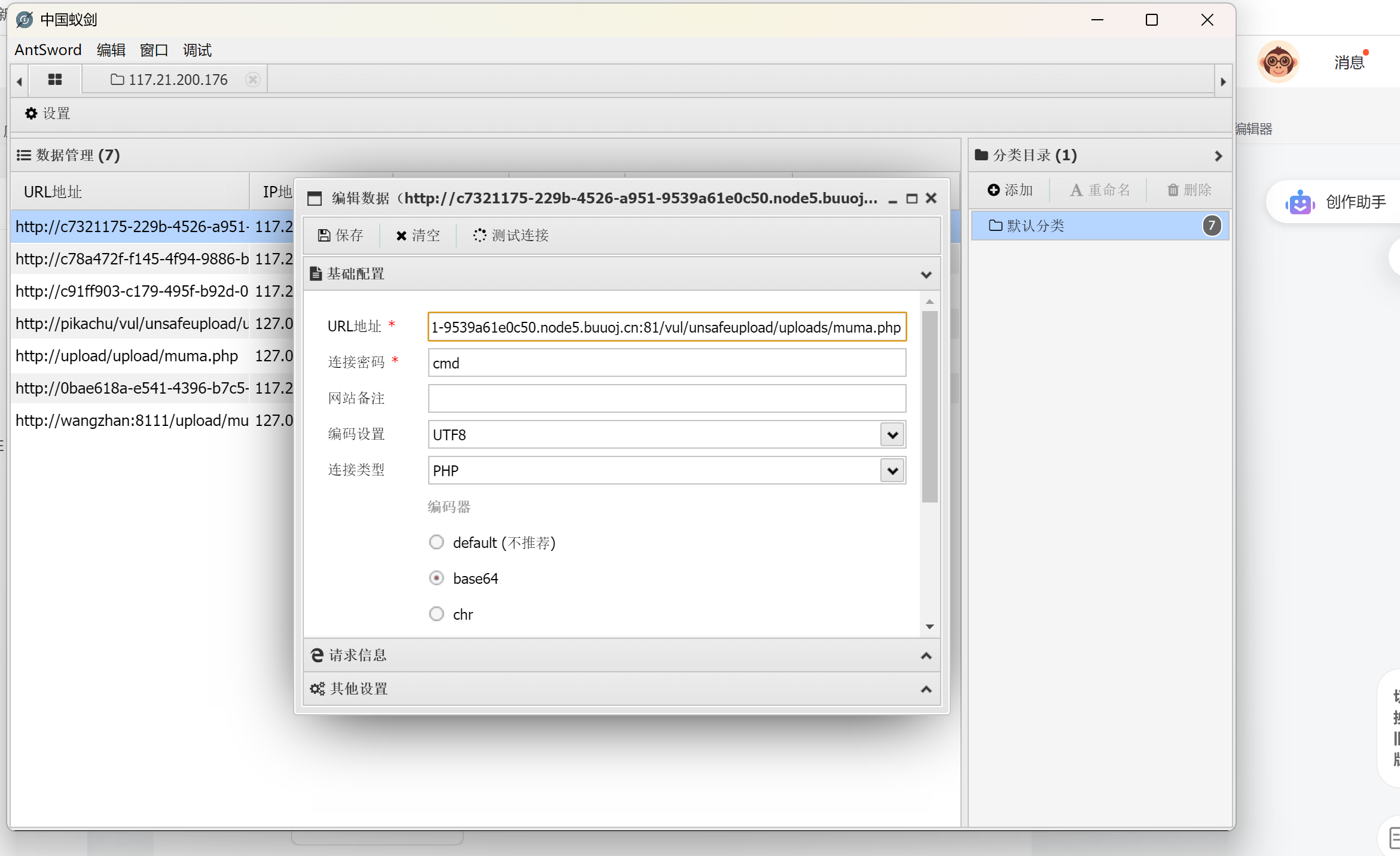
Task: Click the connection password field
Action: (x=666, y=363)
